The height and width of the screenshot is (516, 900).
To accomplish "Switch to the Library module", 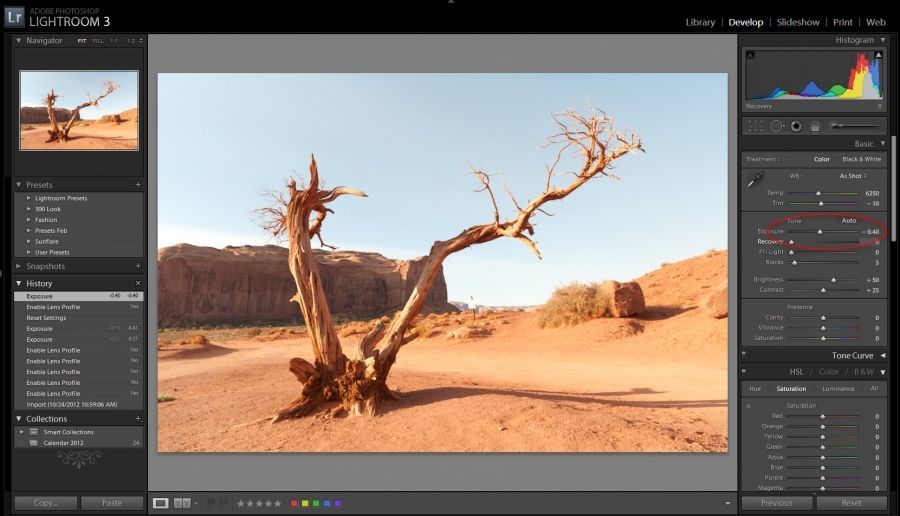I will click(x=700, y=22).
